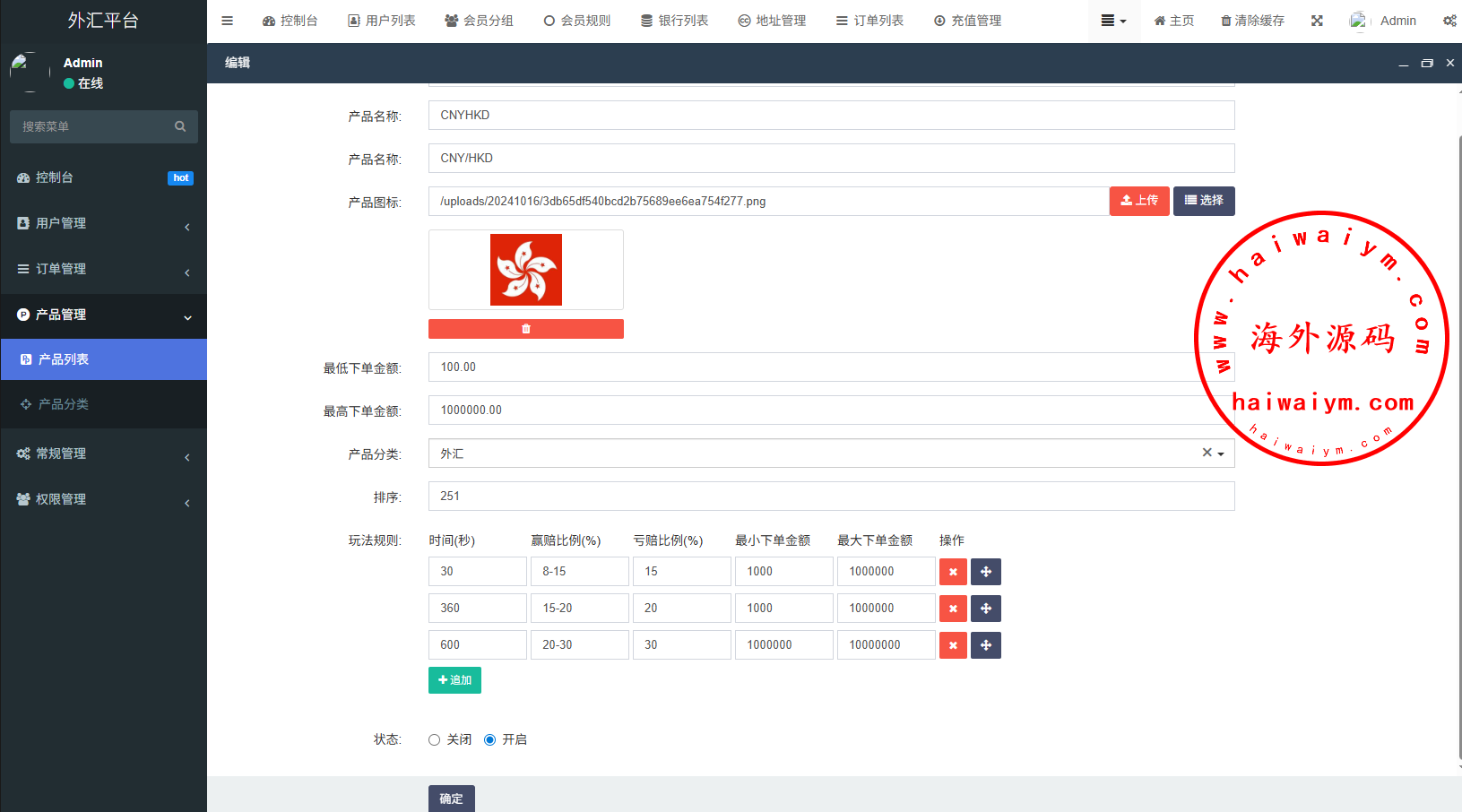Open the settings gears icon at top right
Viewport: 1462px width, 812px height.
point(1449,21)
